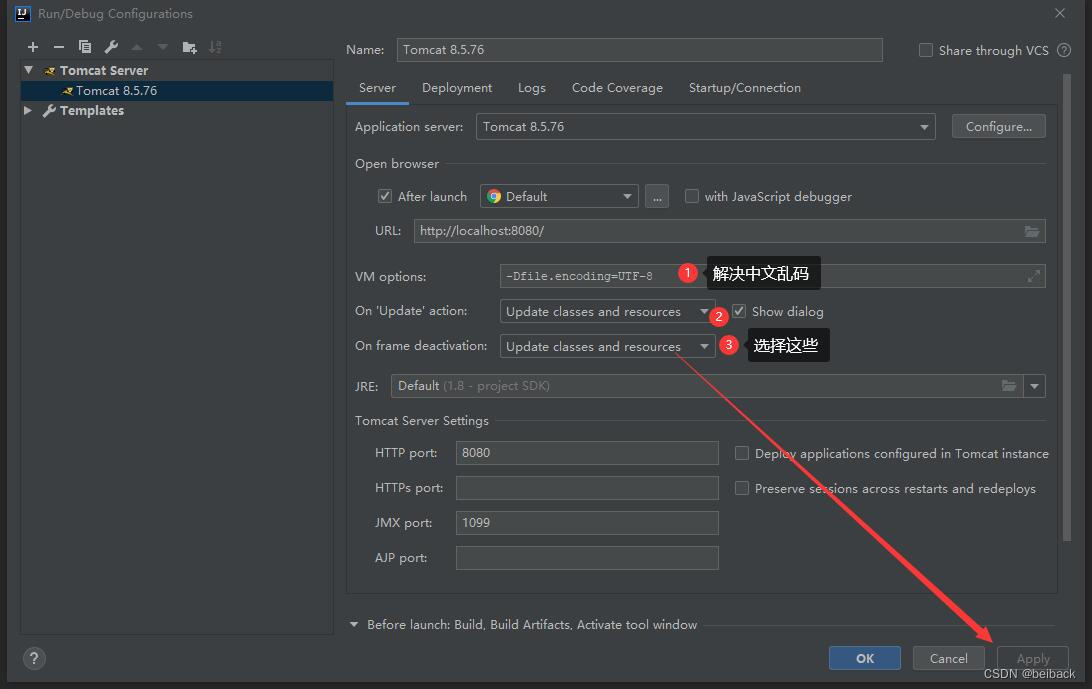Click the HTTP port field
Viewport: 1092px width, 689px height.
coord(587,453)
